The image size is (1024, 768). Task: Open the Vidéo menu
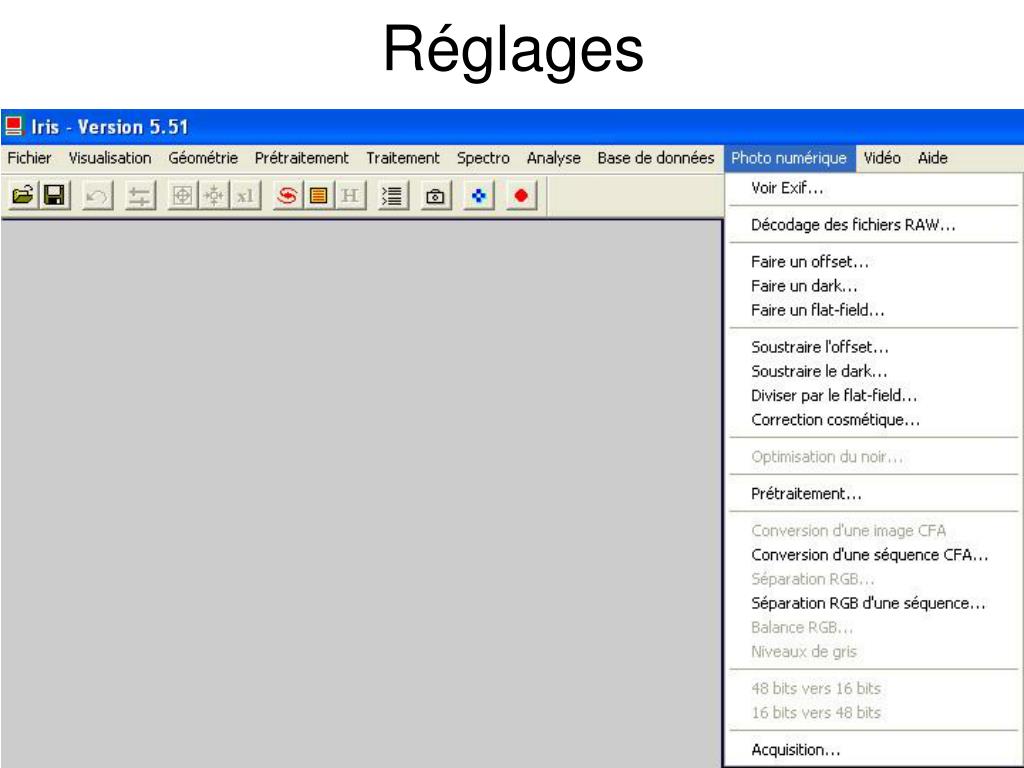(882, 158)
